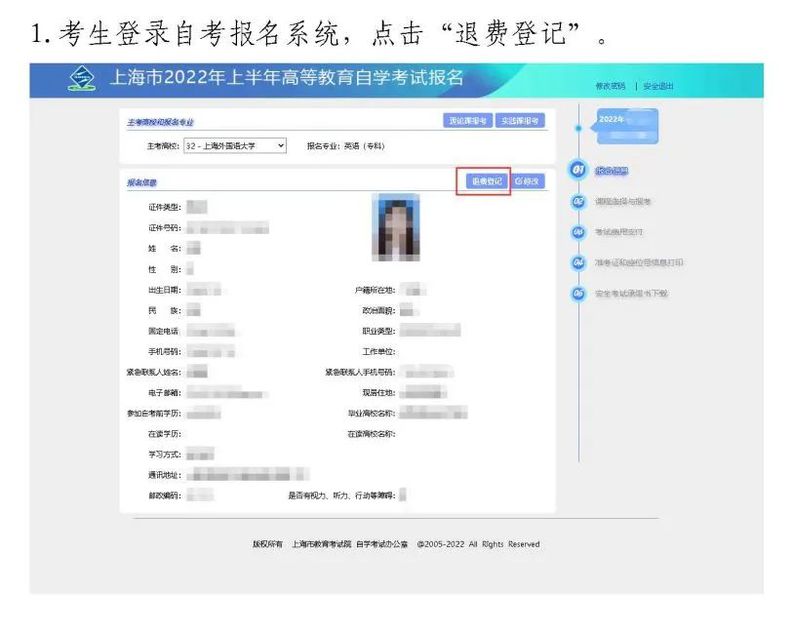Click step 03 circle icon for exam fee payment
This screenshot has height=634, width=799.
577,232
